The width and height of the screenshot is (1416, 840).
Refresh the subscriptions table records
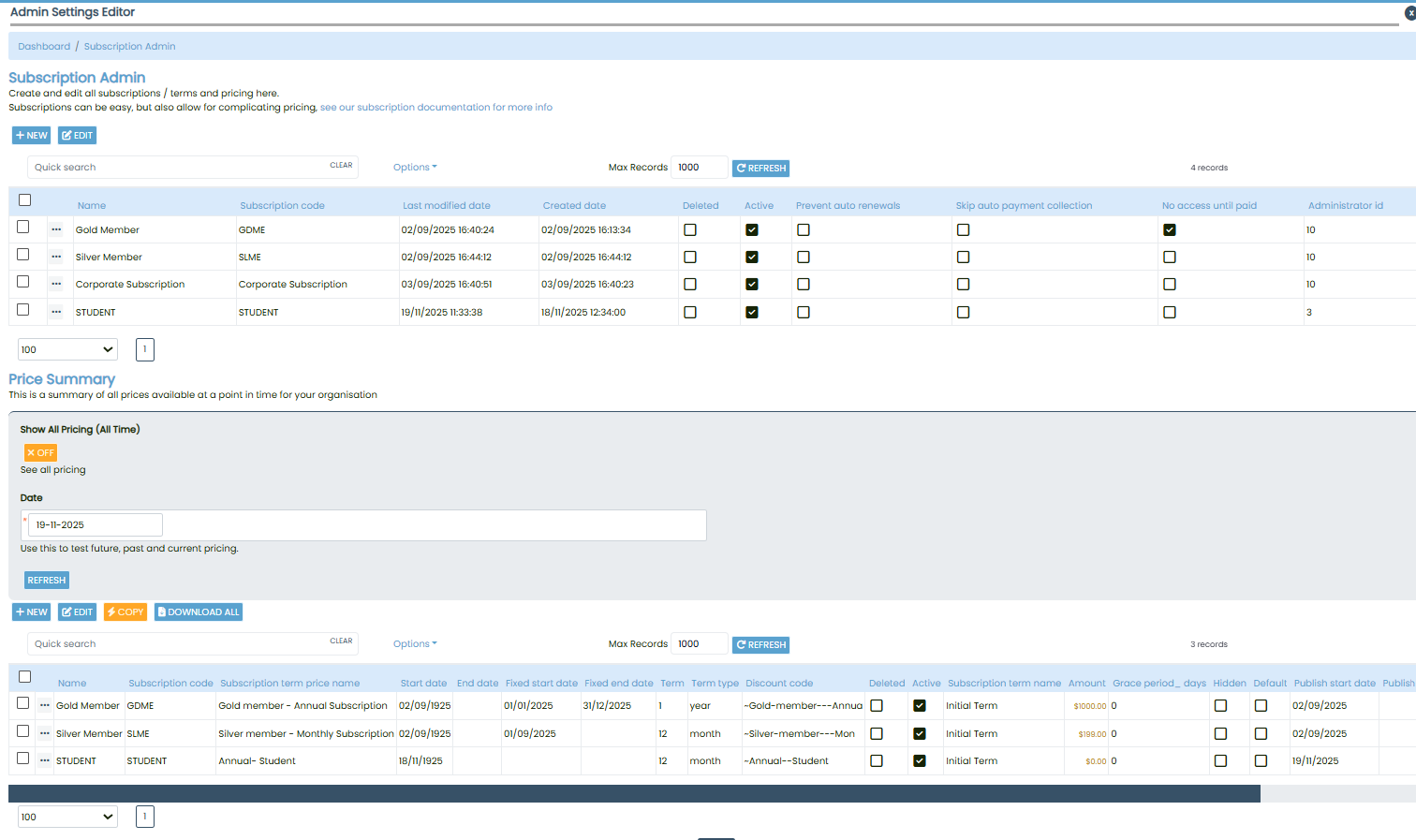click(x=760, y=169)
